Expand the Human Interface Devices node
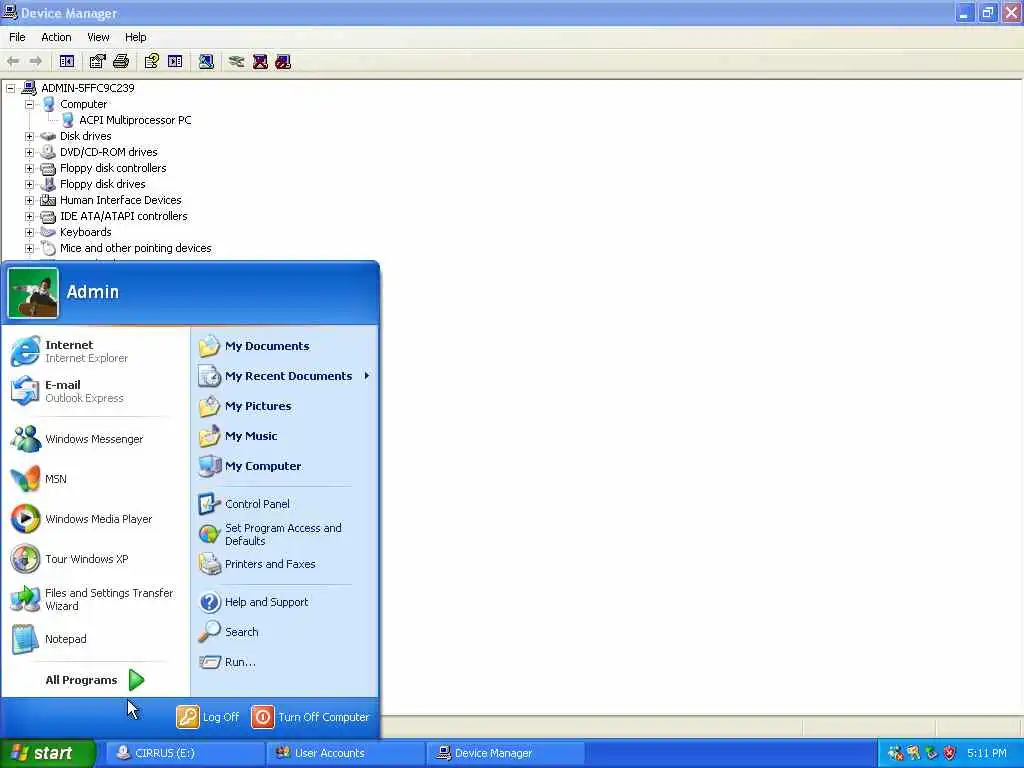This screenshot has height=768, width=1024. (x=29, y=200)
